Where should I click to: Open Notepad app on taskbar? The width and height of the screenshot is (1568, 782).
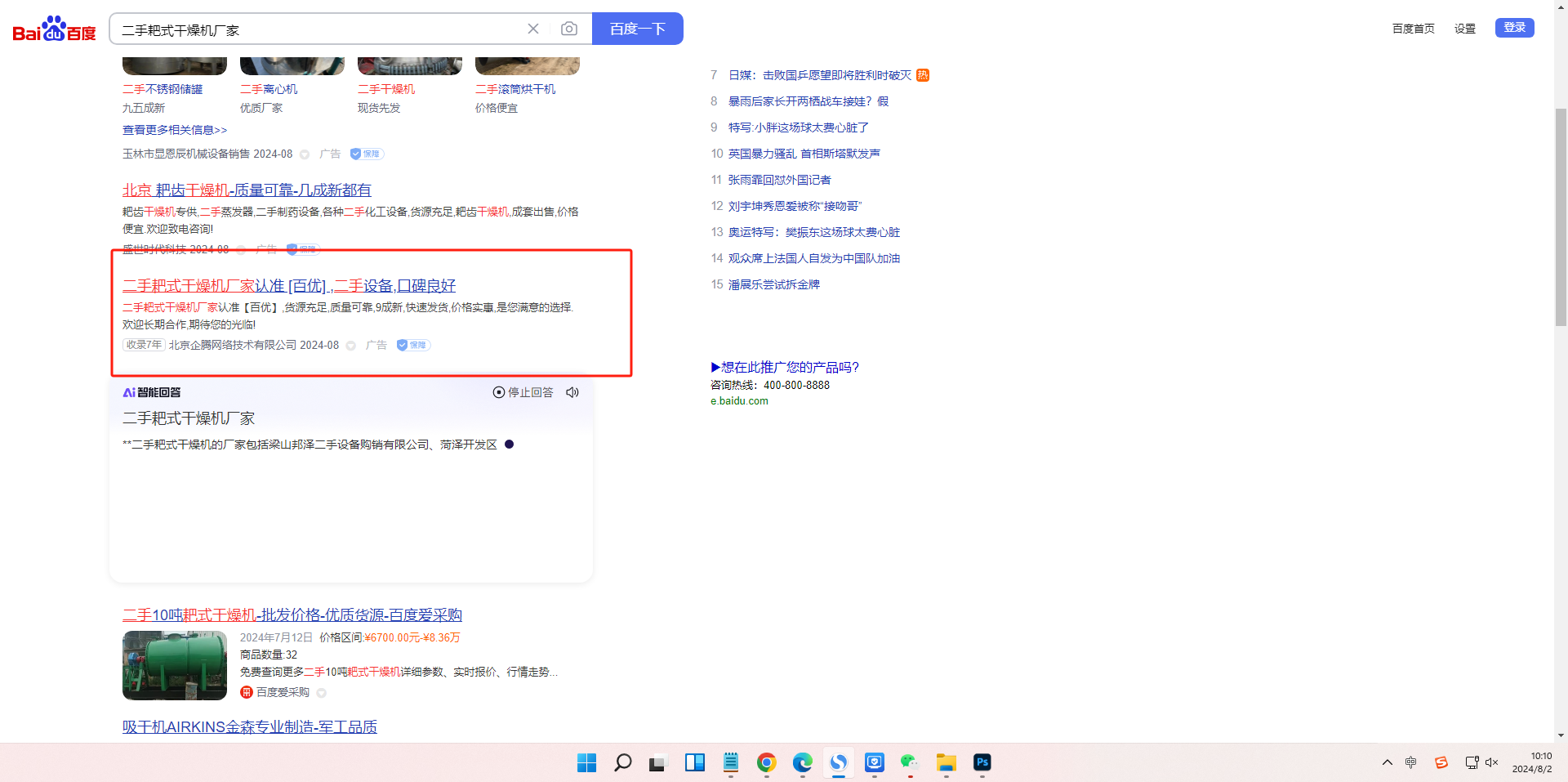(730, 762)
